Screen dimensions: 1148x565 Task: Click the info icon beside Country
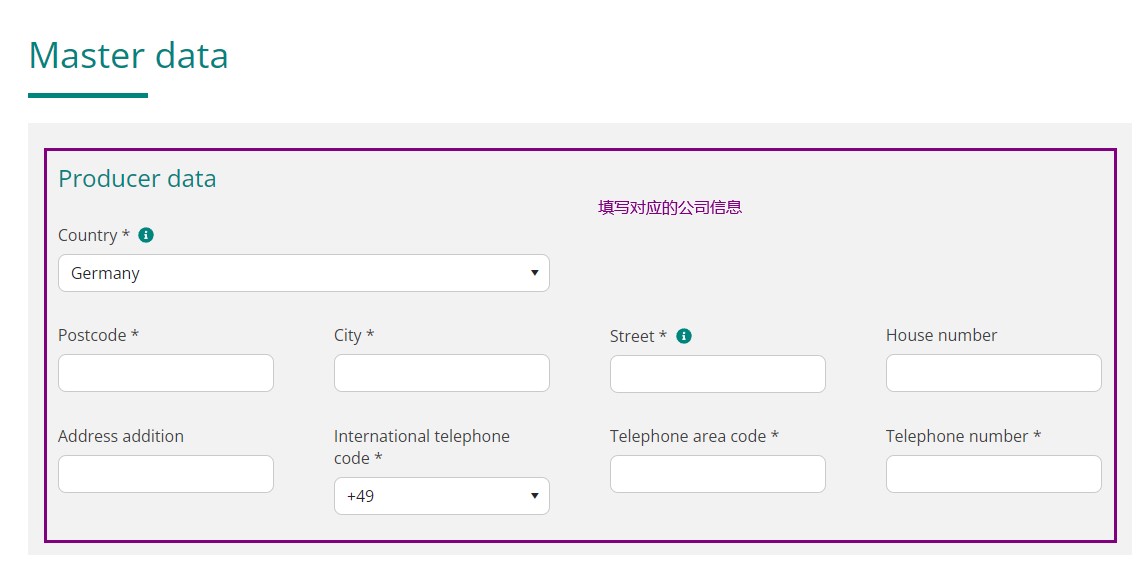[x=146, y=235]
